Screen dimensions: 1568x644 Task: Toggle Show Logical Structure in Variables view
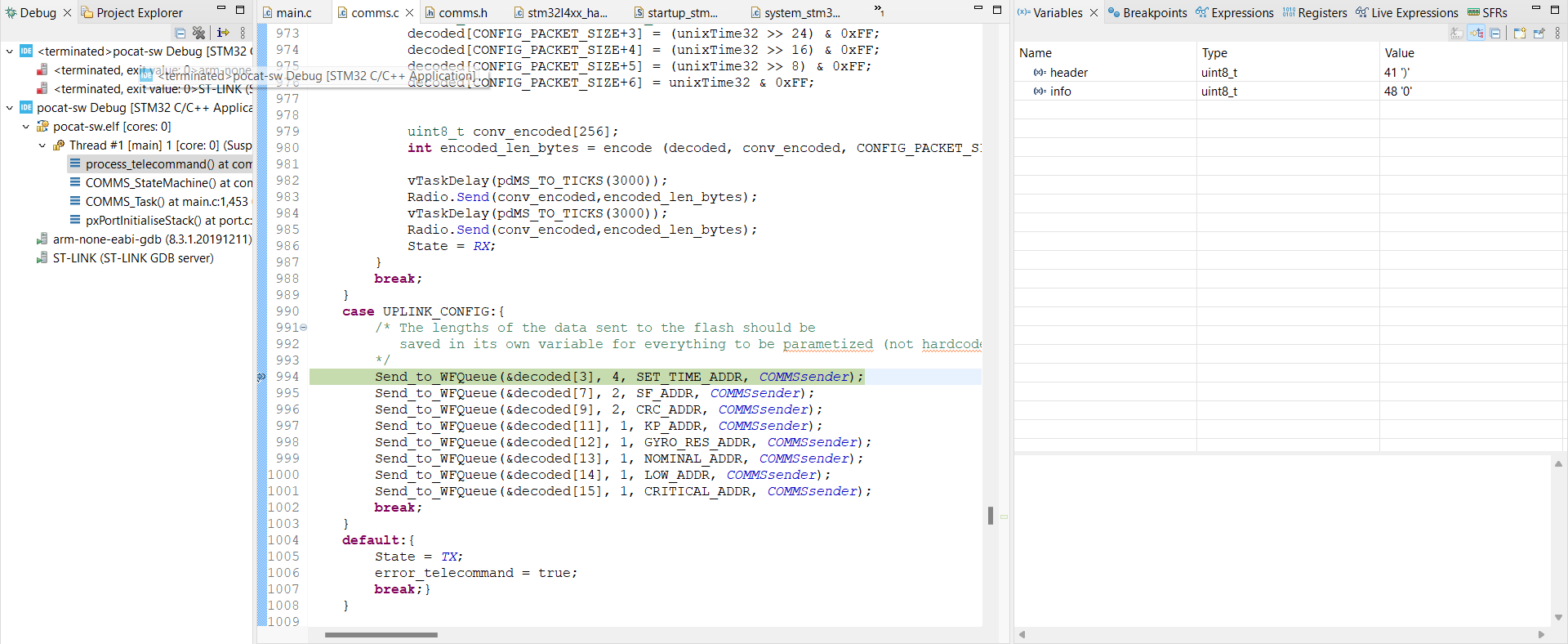(1476, 33)
